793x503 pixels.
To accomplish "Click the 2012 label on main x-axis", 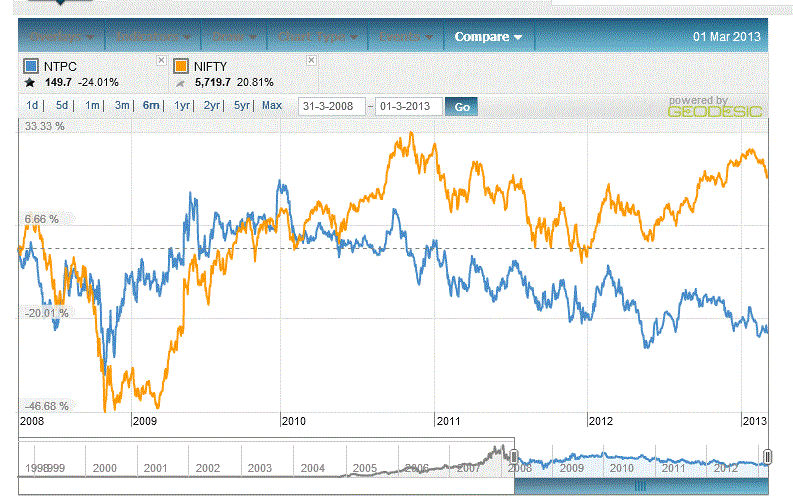I will pos(601,421).
